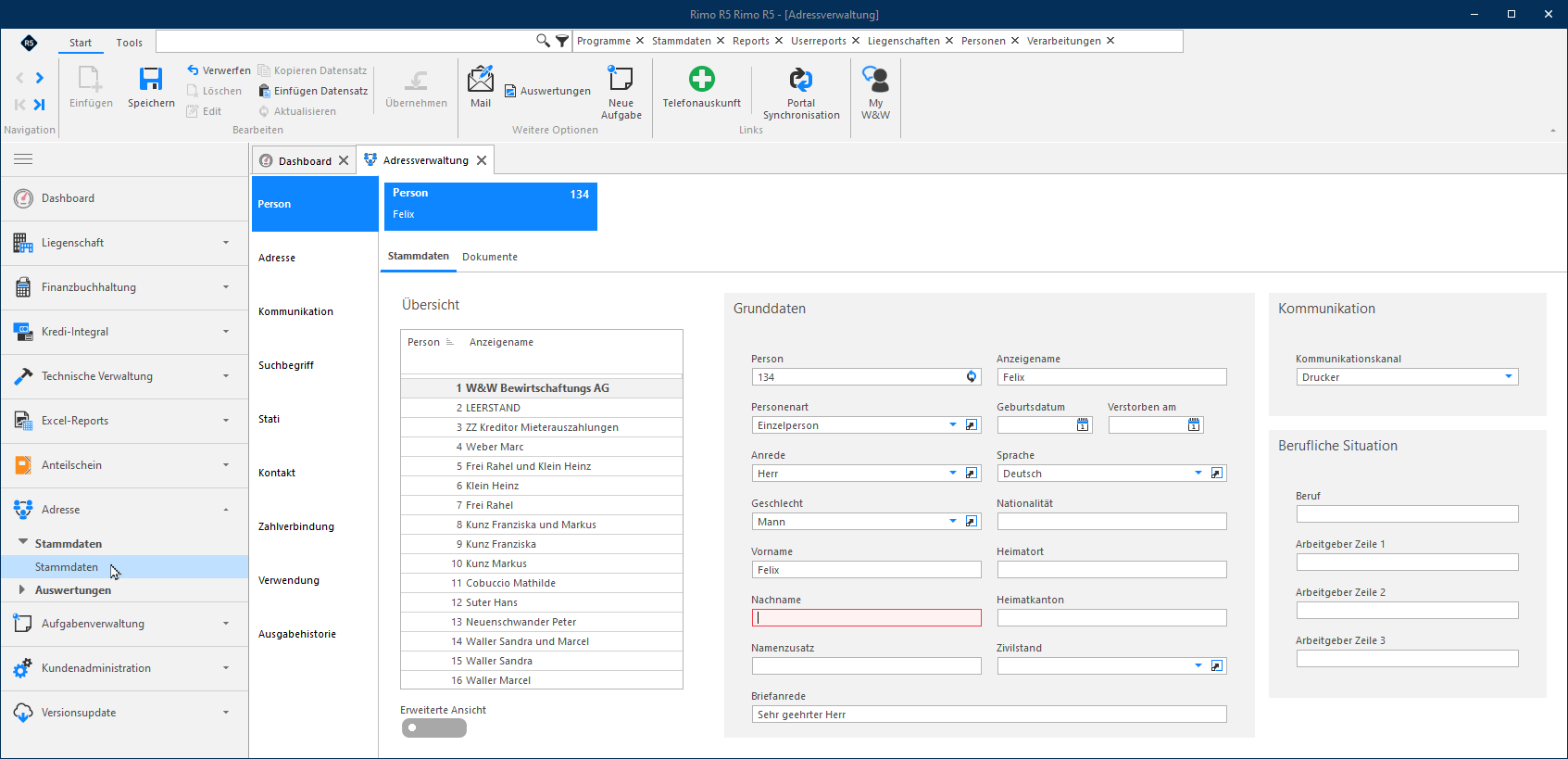Jump to last record arrow
This screenshot has width=1568, height=759.
pyautogui.click(x=39, y=105)
